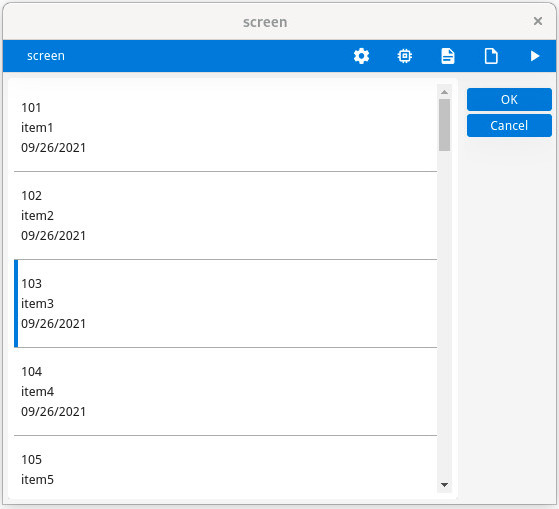
Task: Click the scrollbar up arrow
Action: (444, 92)
